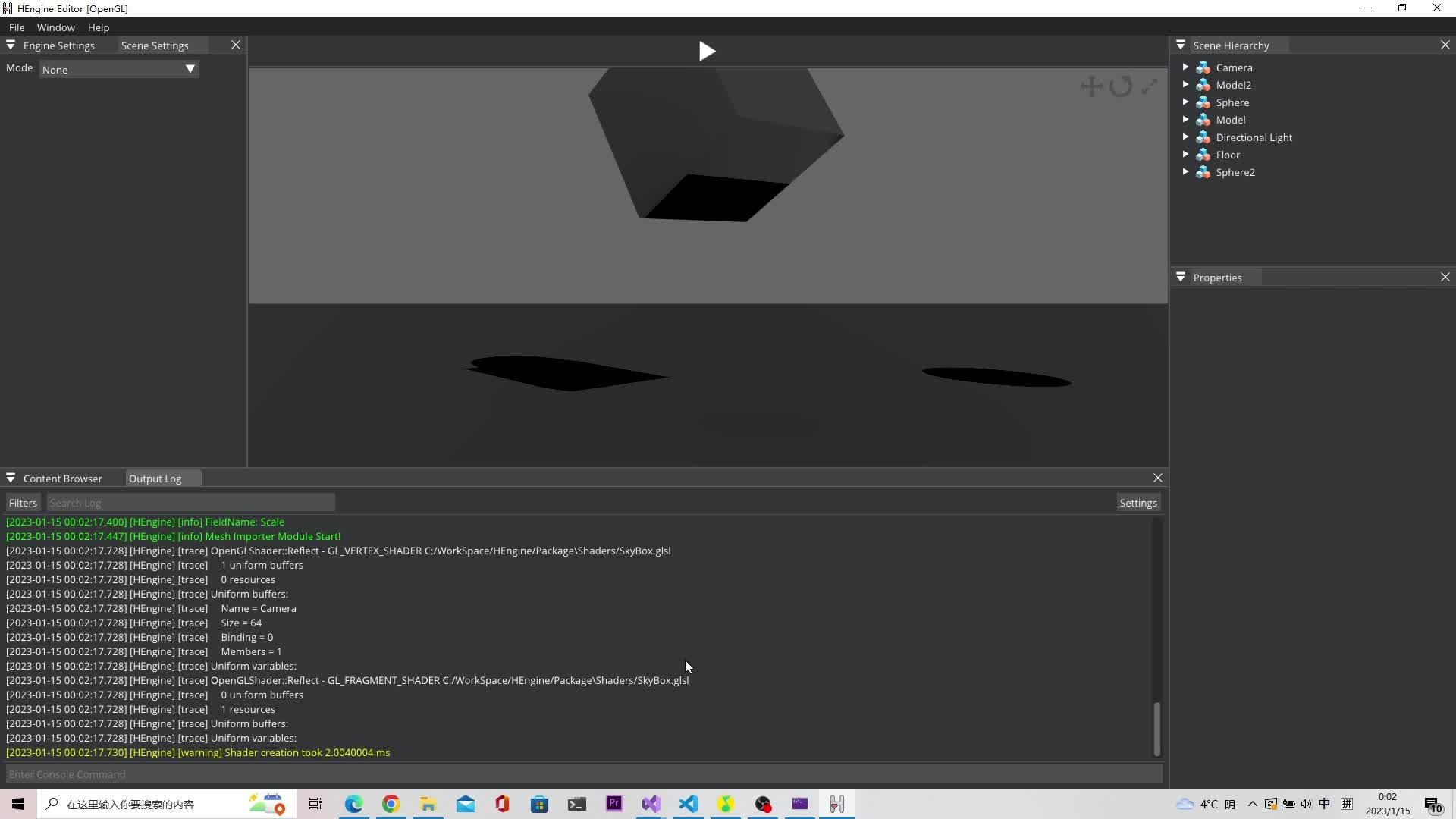Open the Mode dropdown showing None
Screen dimensions: 1456x819
pos(119,69)
